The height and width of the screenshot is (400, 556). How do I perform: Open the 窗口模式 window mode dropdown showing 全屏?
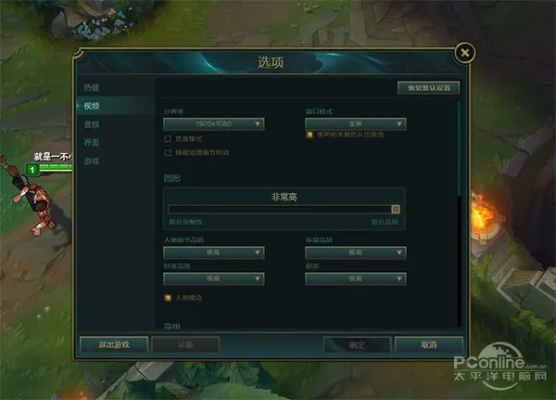[356, 124]
